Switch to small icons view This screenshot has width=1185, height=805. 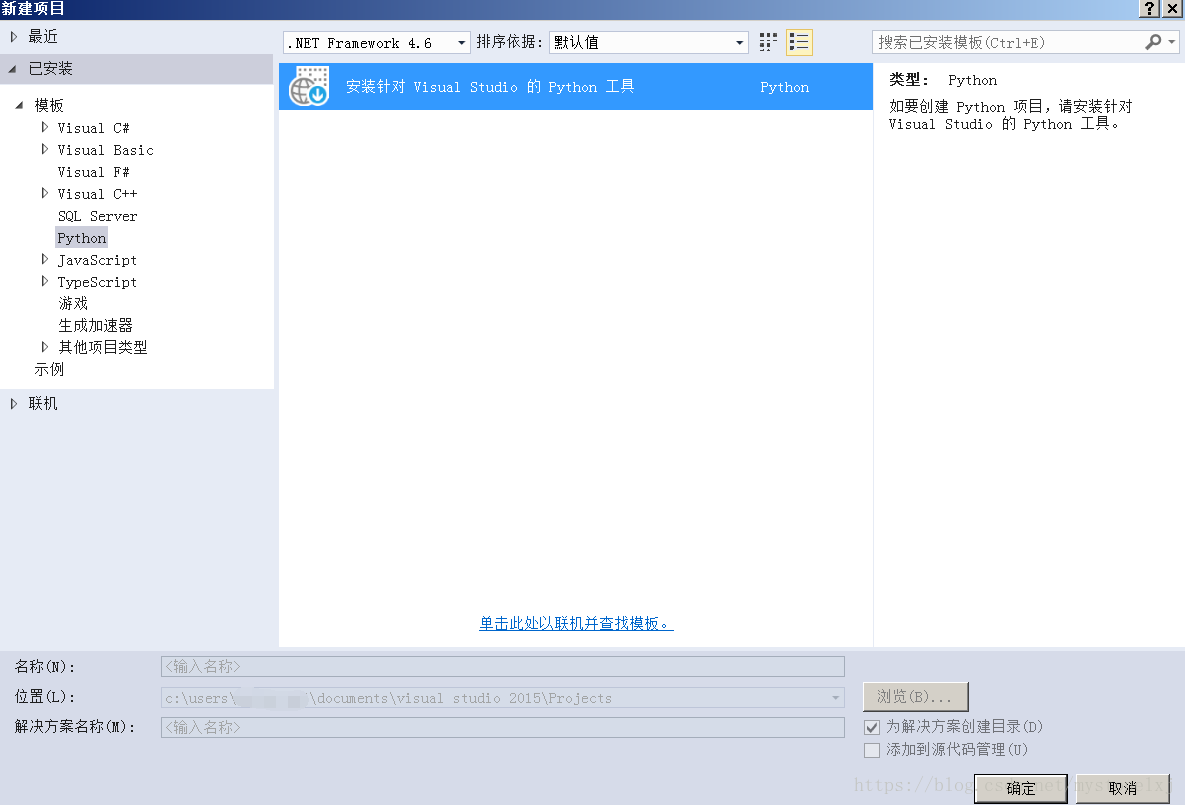pyautogui.click(x=768, y=42)
